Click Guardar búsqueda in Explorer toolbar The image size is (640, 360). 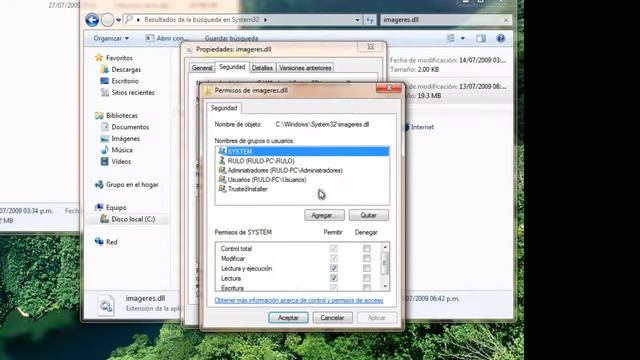pyautogui.click(x=231, y=38)
